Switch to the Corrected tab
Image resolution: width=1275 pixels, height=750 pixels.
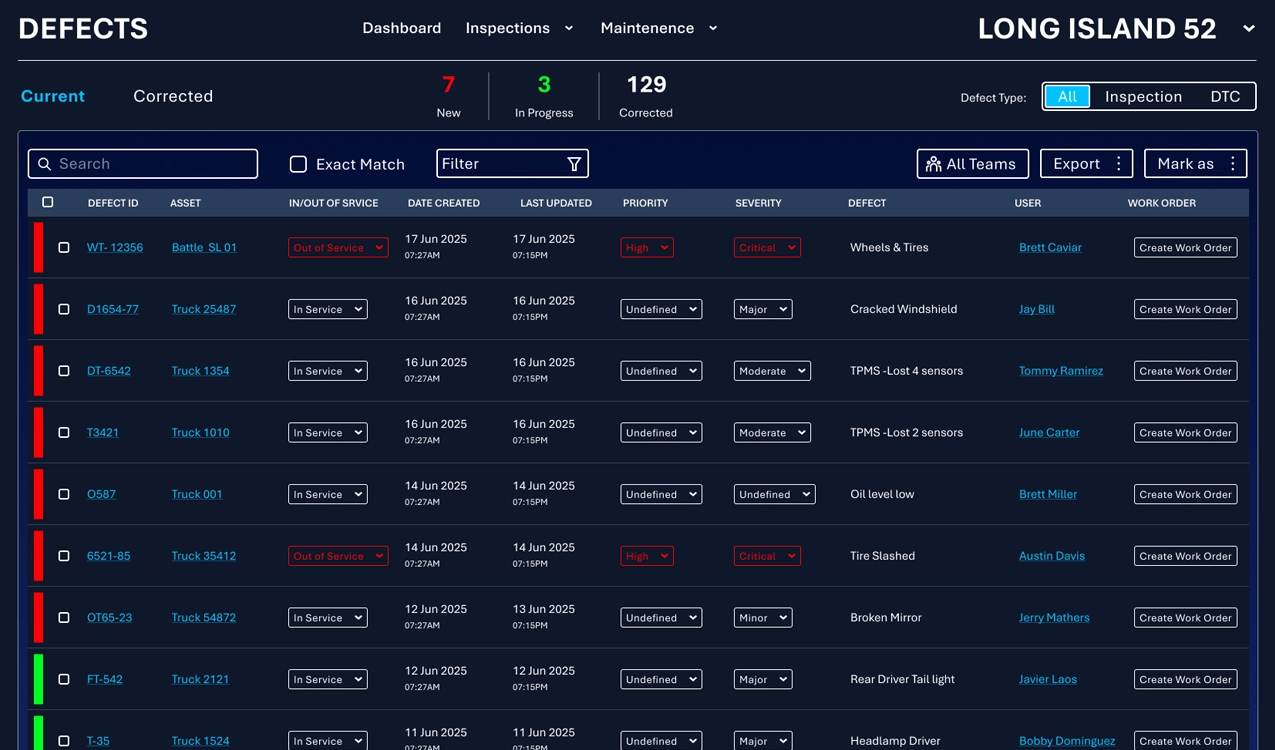click(173, 96)
